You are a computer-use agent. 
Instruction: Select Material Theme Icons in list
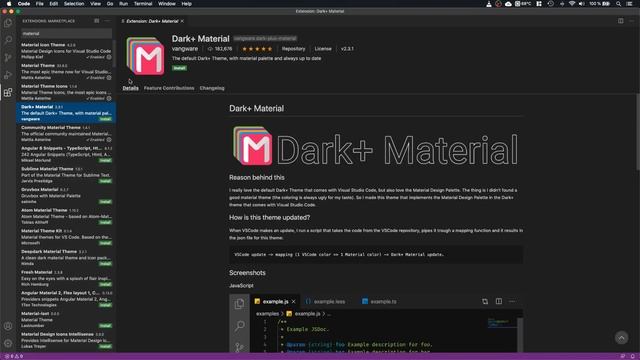(66, 92)
